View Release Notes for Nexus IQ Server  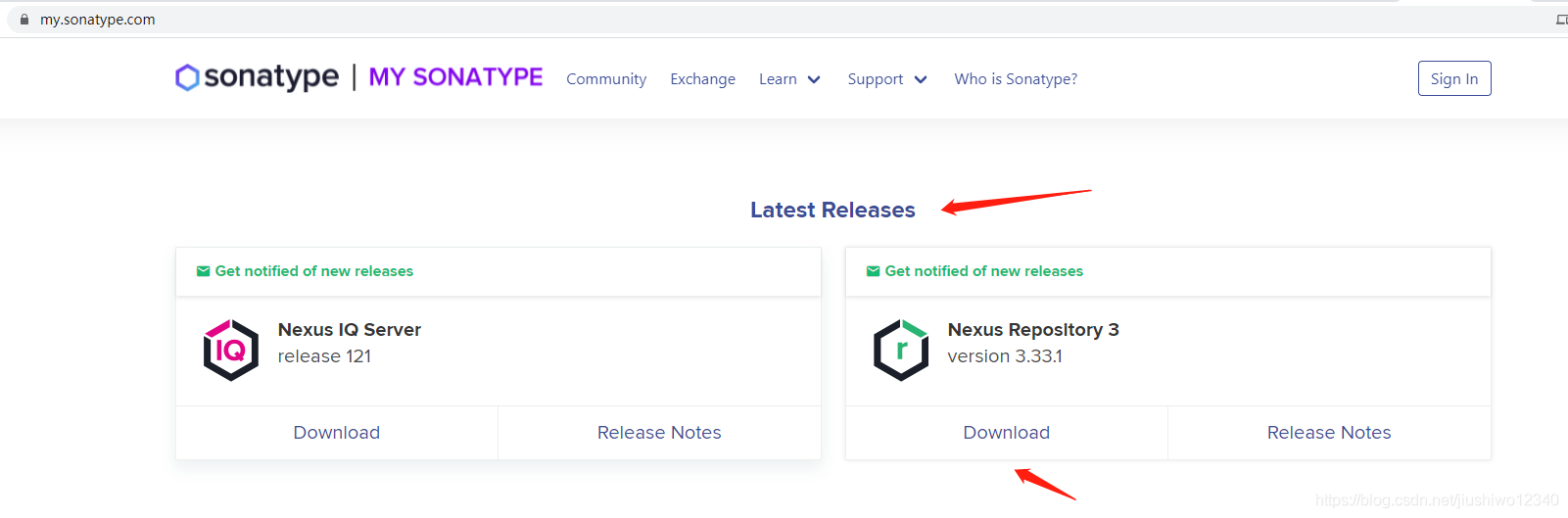[x=659, y=433]
